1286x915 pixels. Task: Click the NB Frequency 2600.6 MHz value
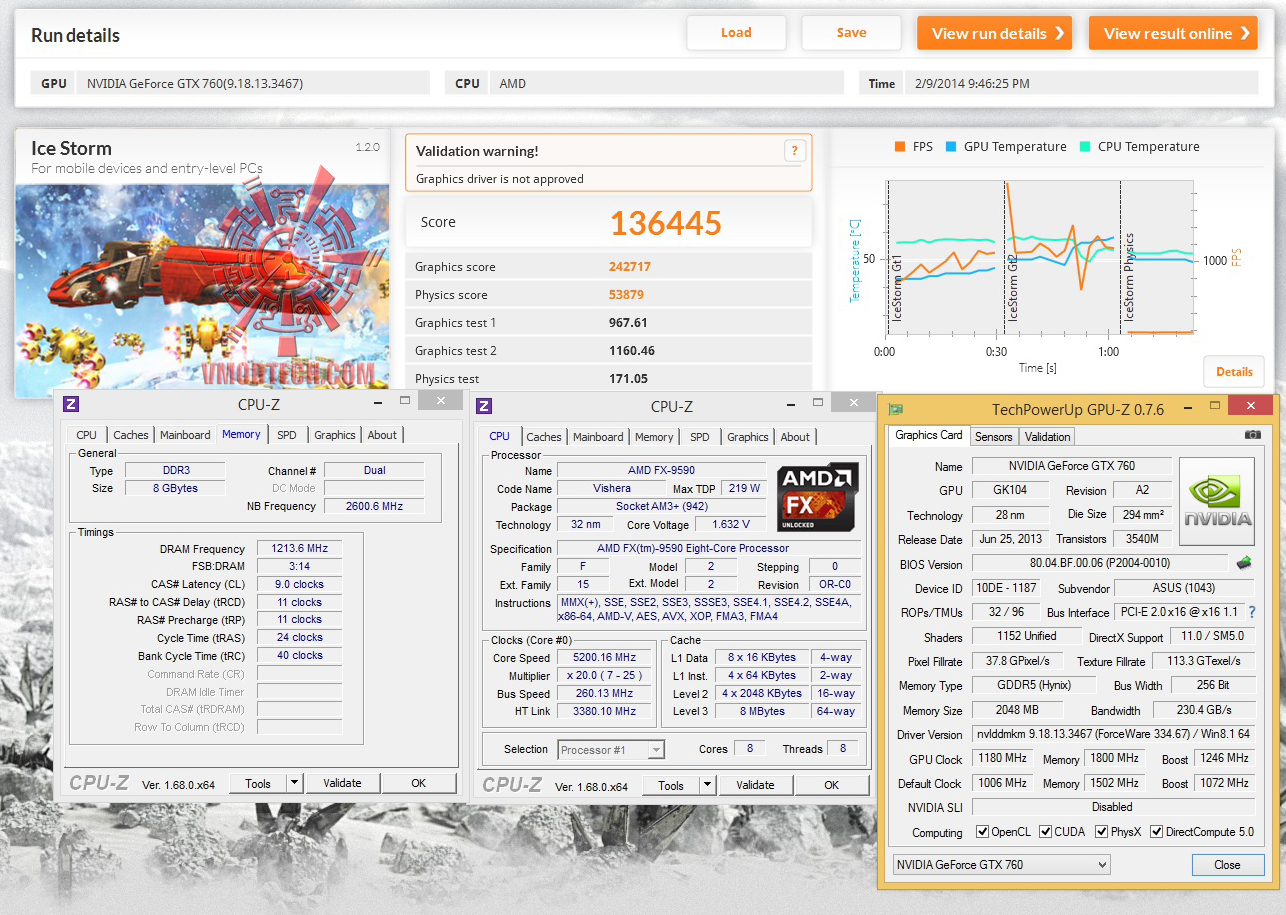[375, 506]
